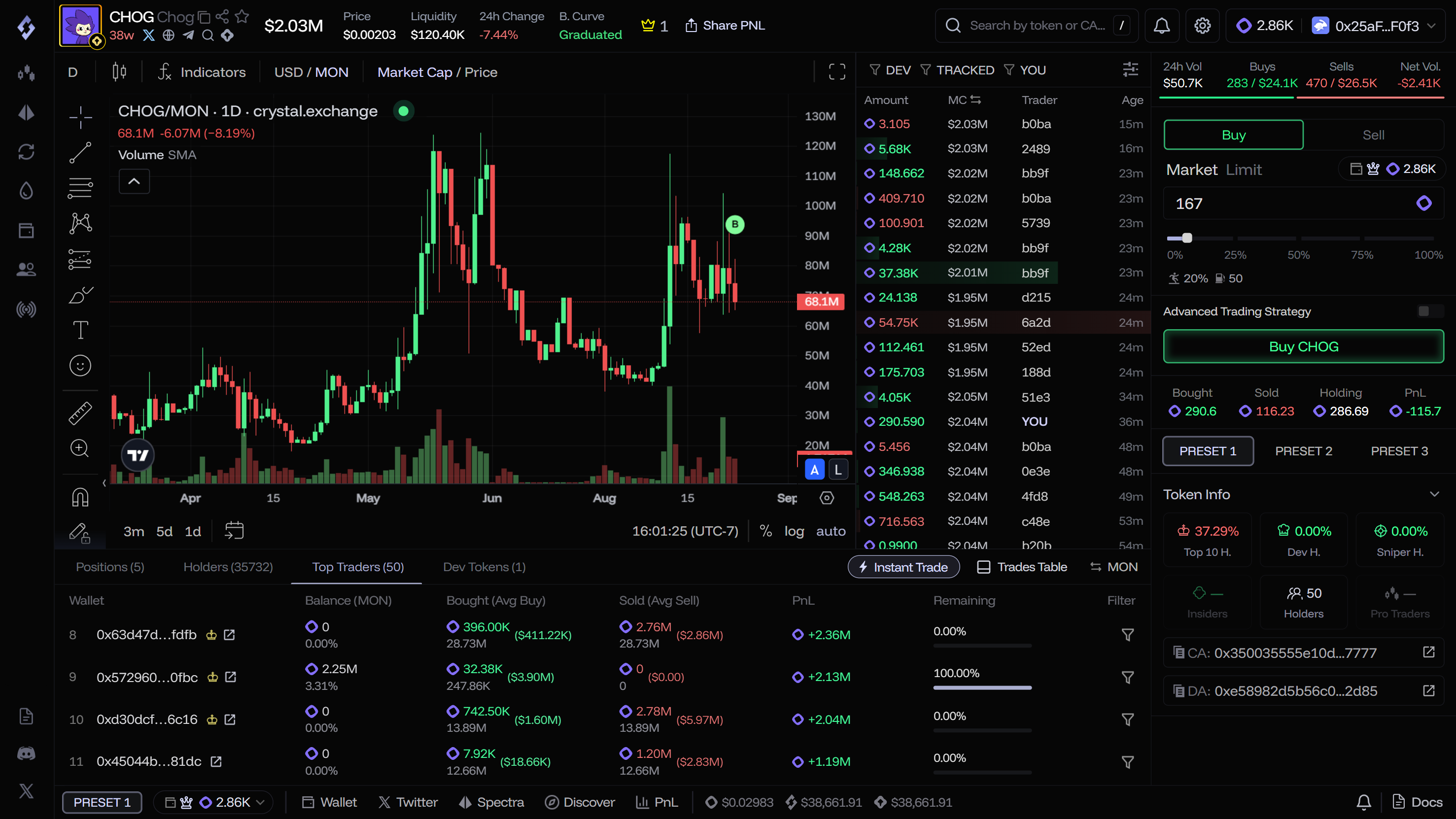Screen dimensions: 1456x819
Task: Open the emoji icons tool
Action: 80,366
